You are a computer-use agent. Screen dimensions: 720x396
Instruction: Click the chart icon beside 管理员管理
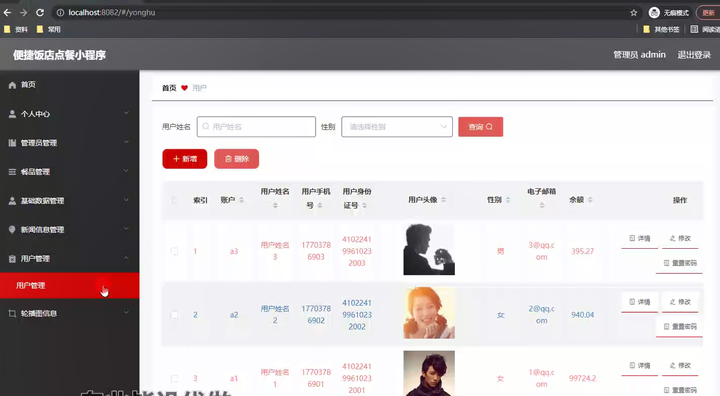click(12, 143)
